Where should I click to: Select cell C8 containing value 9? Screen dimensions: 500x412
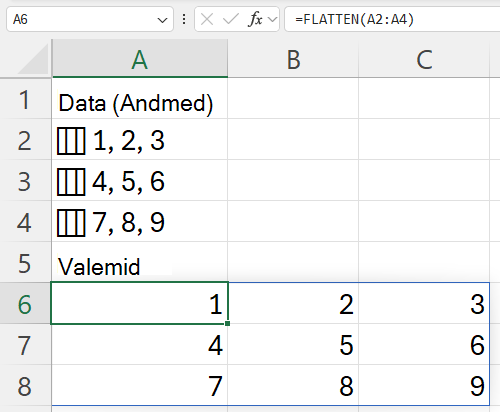coord(424,385)
